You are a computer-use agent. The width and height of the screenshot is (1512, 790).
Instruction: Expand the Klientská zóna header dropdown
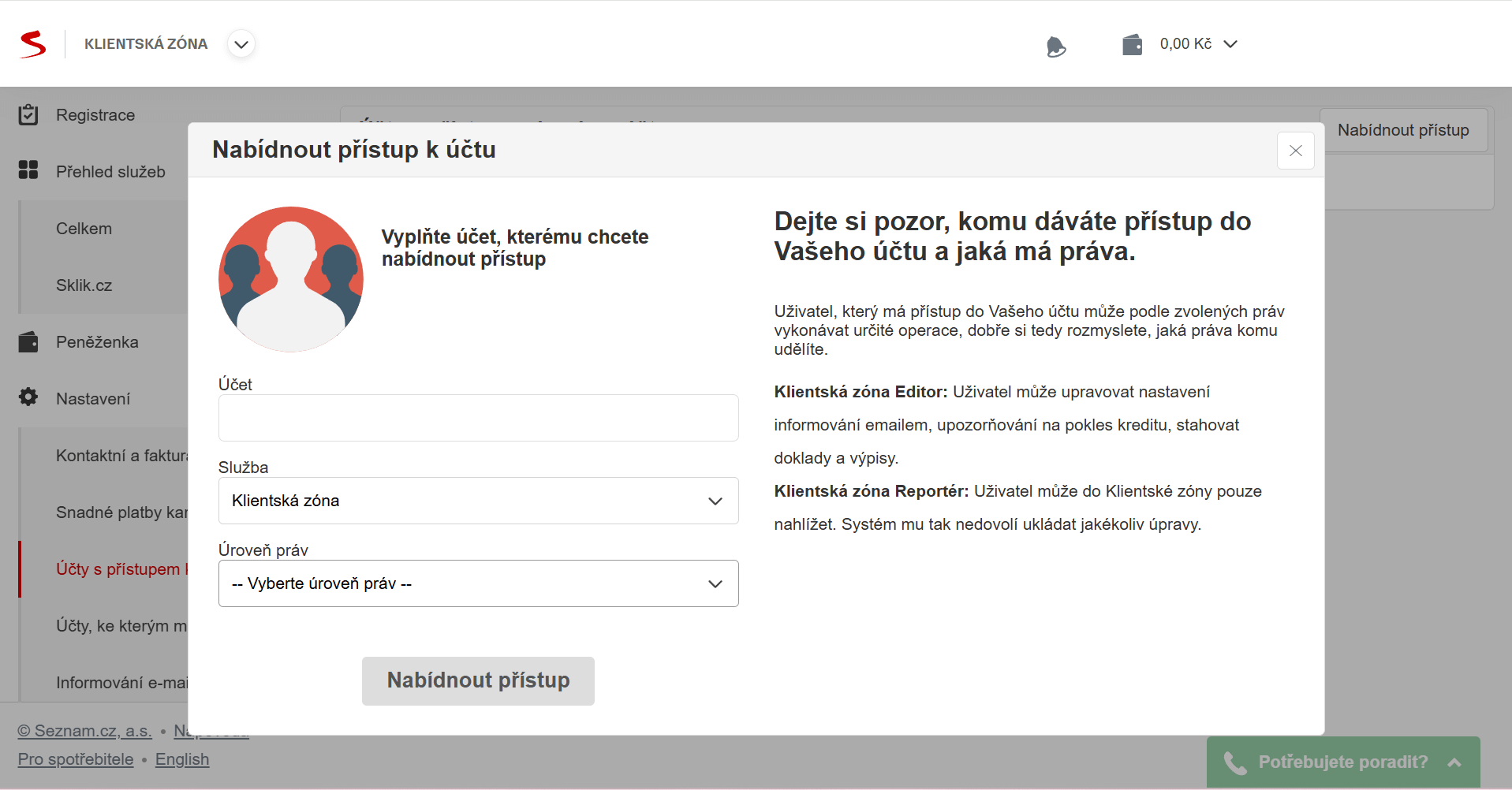pyautogui.click(x=241, y=44)
